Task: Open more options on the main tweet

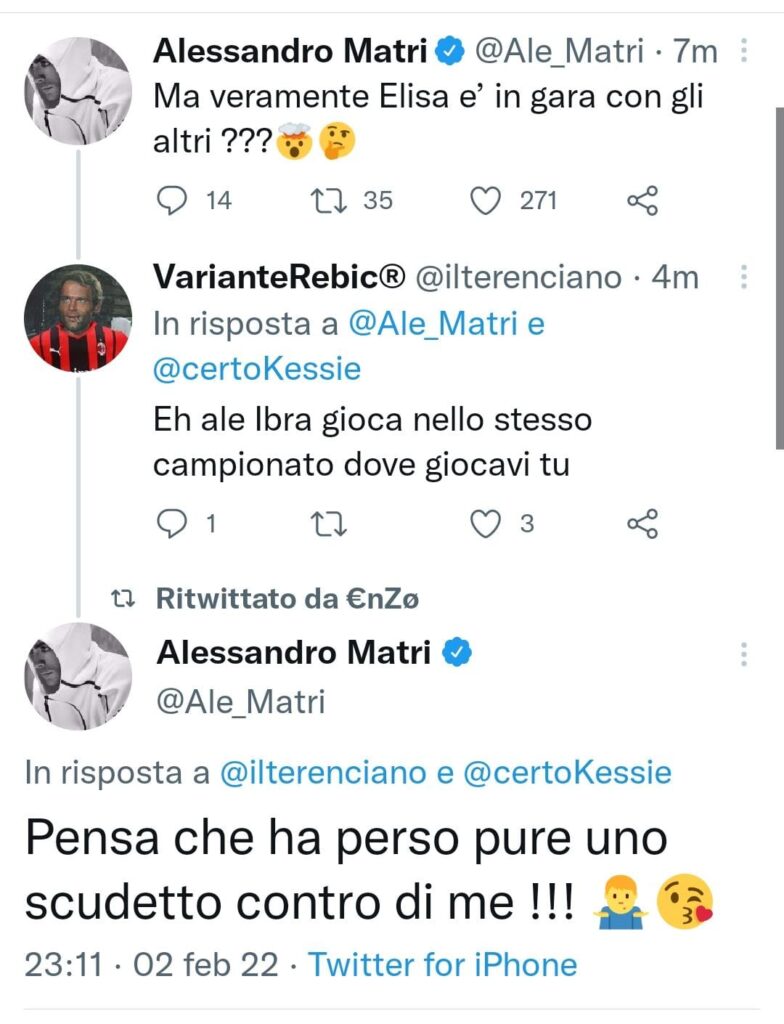Action: (x=742, y=654)
